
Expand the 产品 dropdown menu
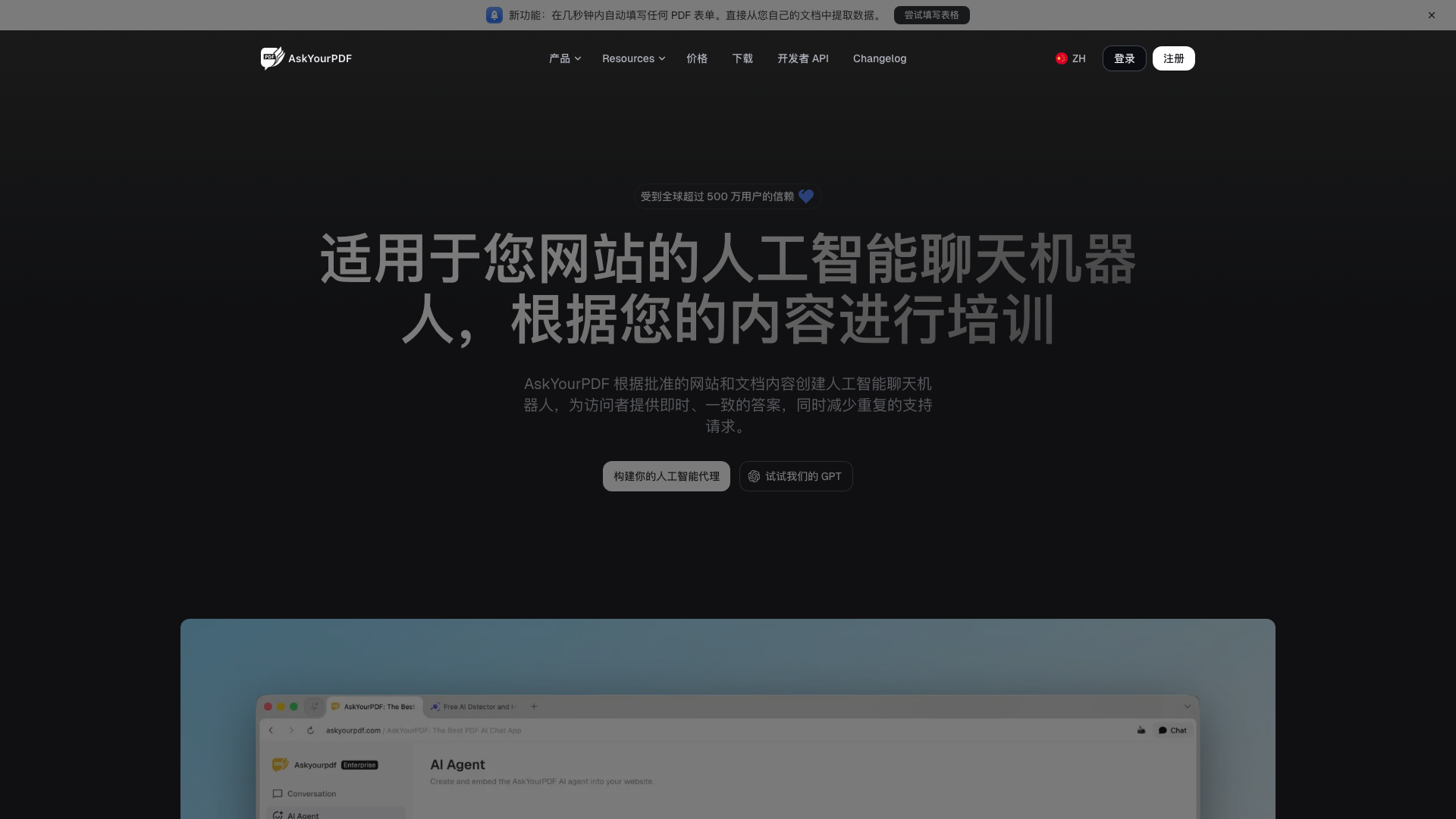tap(565, 58)
